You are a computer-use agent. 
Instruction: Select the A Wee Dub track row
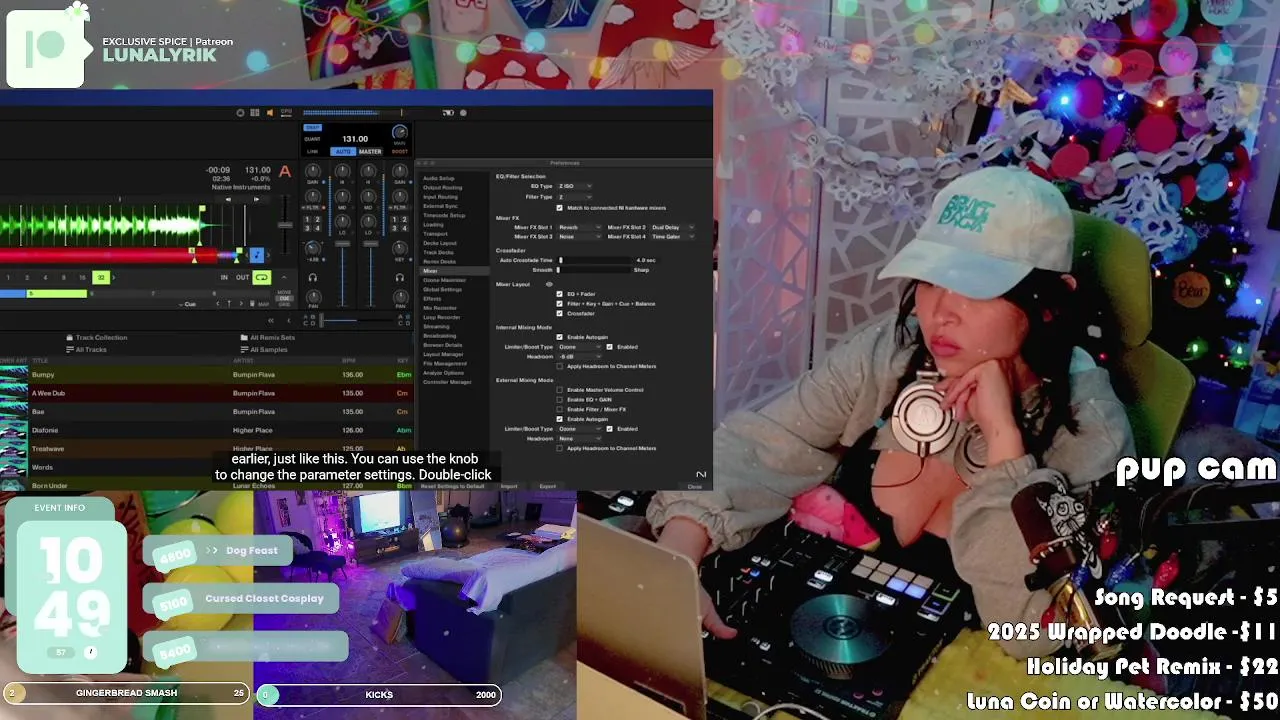tap(208, 393)
